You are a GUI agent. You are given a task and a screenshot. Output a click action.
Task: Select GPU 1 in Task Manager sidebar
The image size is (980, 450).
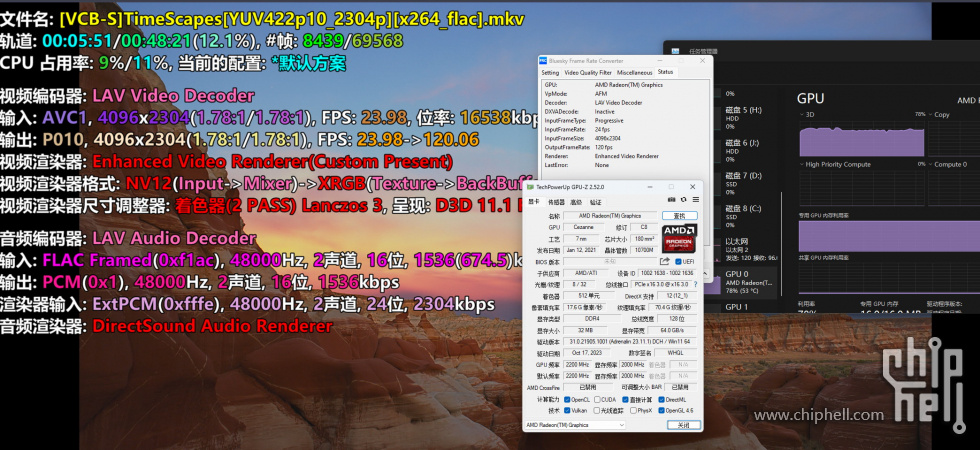[x=748, y=308]
